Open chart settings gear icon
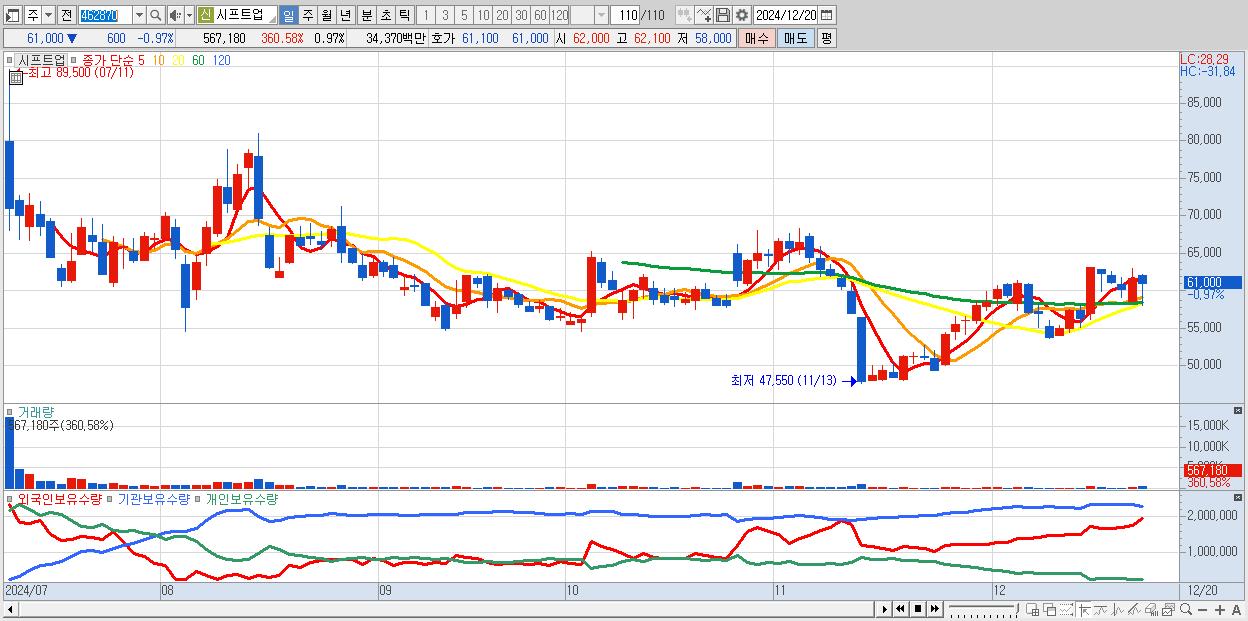The image size is (1248, 621). pyautogui.click(x=741, y=15)
